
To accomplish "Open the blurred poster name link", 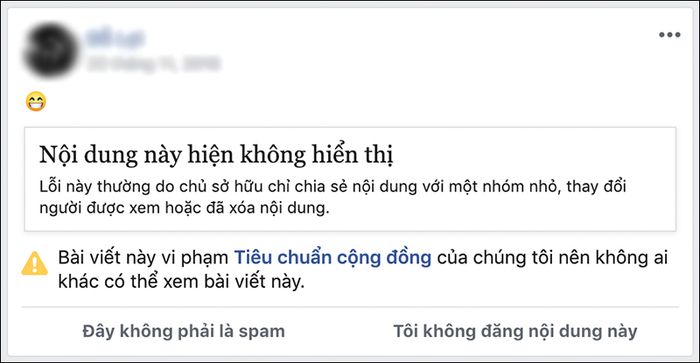I will point(115,39).
